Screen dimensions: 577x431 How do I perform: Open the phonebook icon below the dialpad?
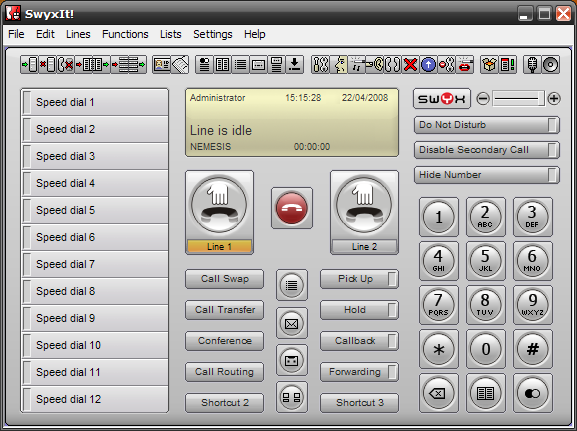[x=485, y=393]
